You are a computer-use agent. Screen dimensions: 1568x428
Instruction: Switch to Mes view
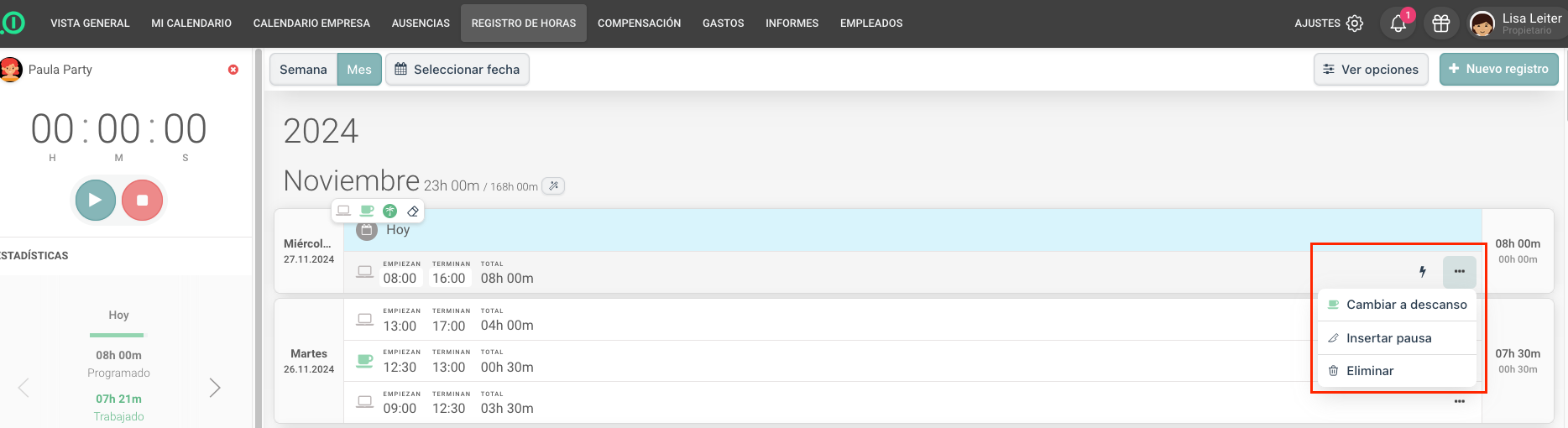coord(359,70)
